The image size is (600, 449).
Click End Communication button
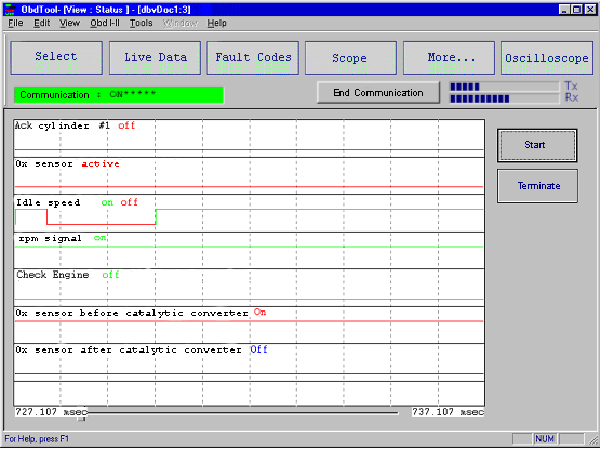tap(378, 93)
